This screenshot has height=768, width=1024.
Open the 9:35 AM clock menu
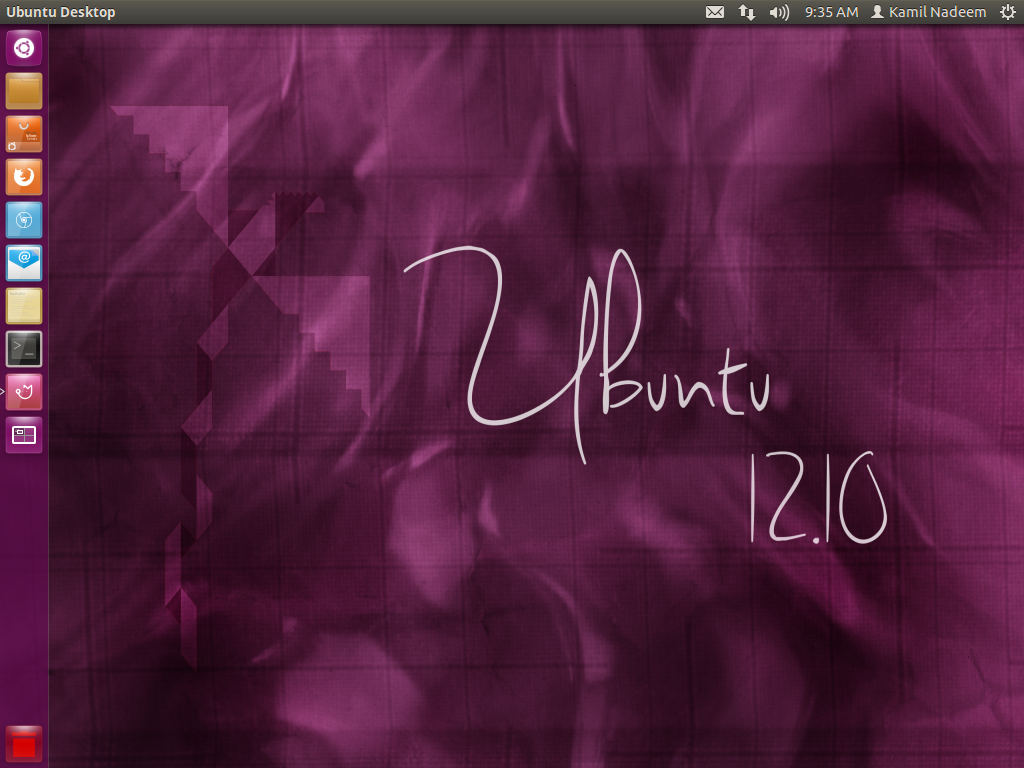pos(831,12)
